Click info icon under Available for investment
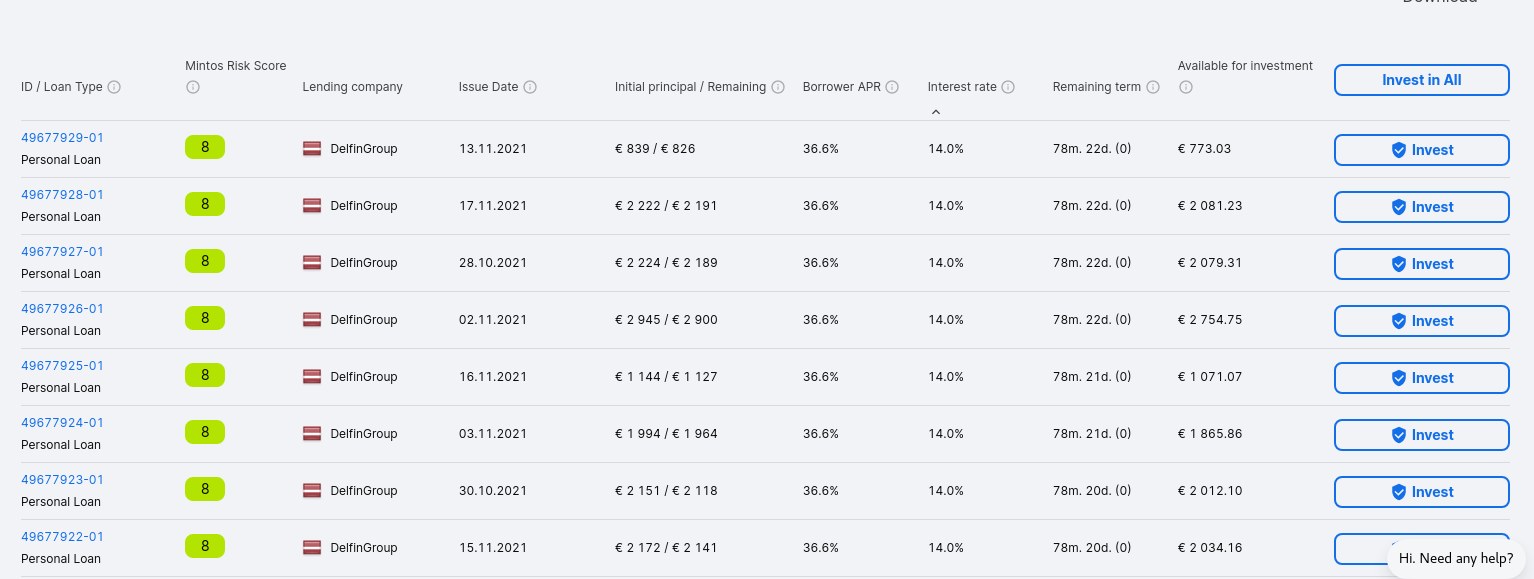1534x579 pixels. click(1186, 87)
